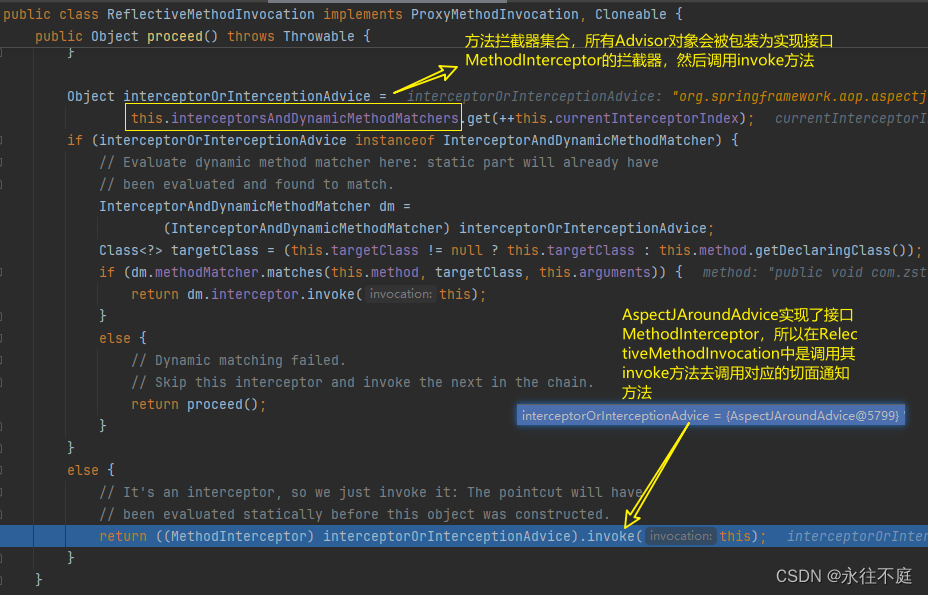
Task: Click InterceptorAndDynamicMethodMatcher after instanceof
Action: 579,140
